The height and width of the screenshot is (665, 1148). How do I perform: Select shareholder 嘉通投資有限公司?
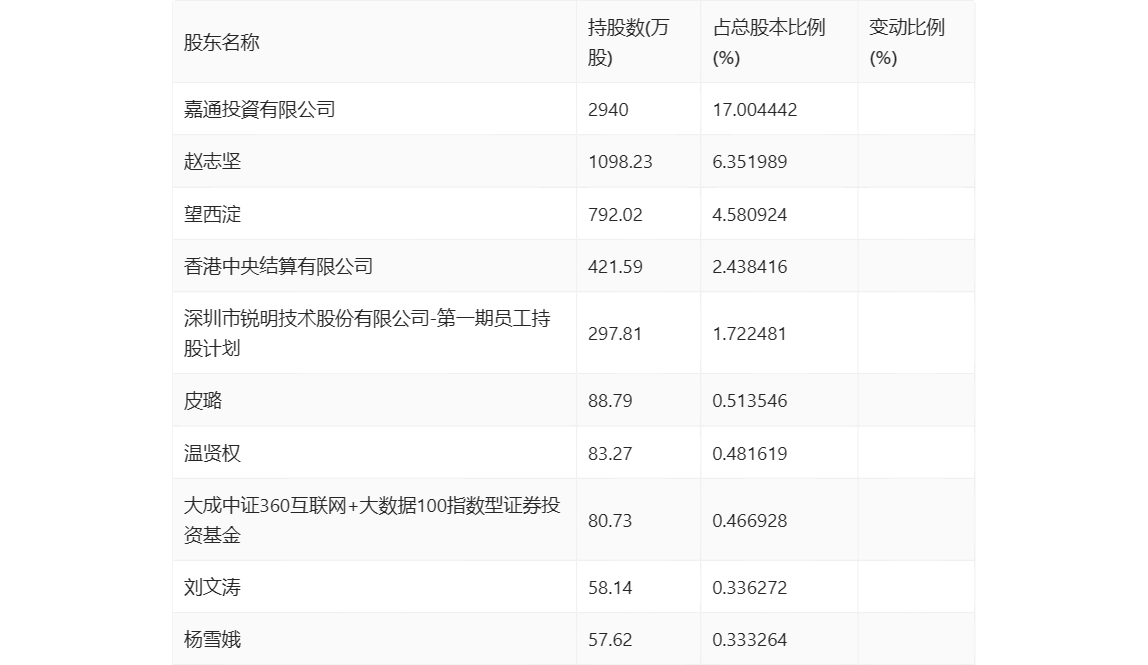tap(259, 109)
